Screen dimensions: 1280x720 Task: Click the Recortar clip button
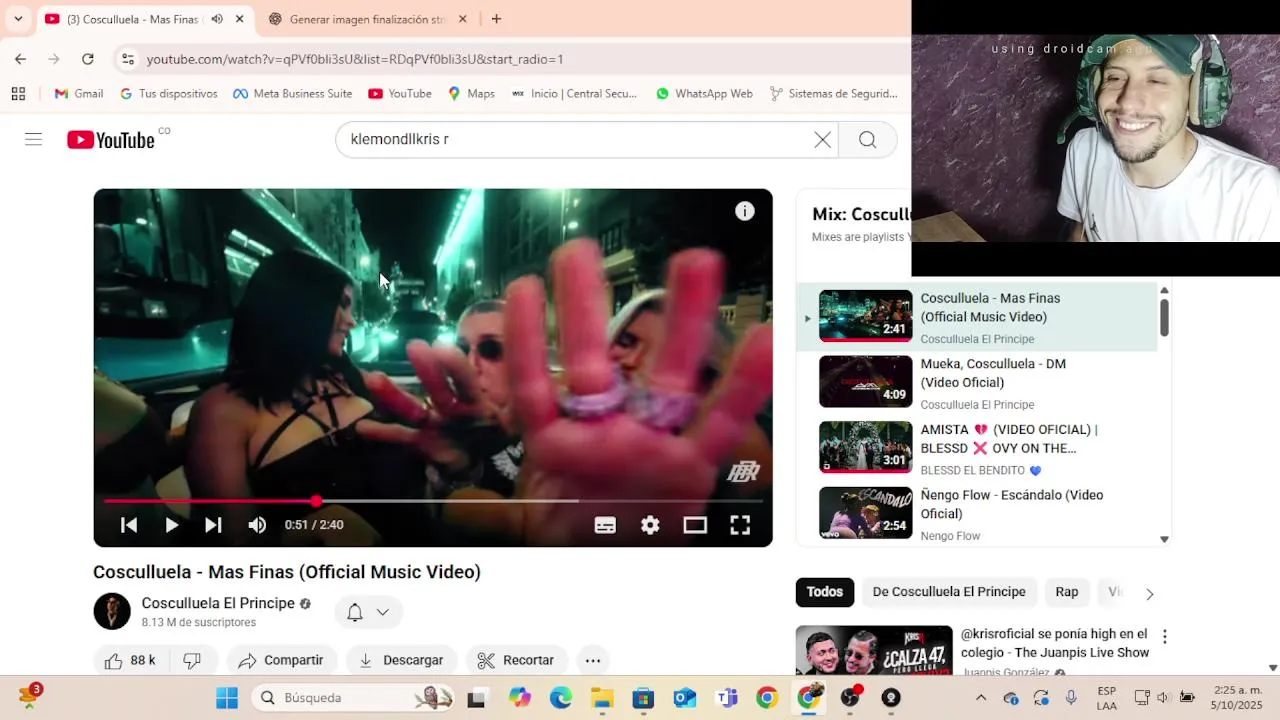516,660
